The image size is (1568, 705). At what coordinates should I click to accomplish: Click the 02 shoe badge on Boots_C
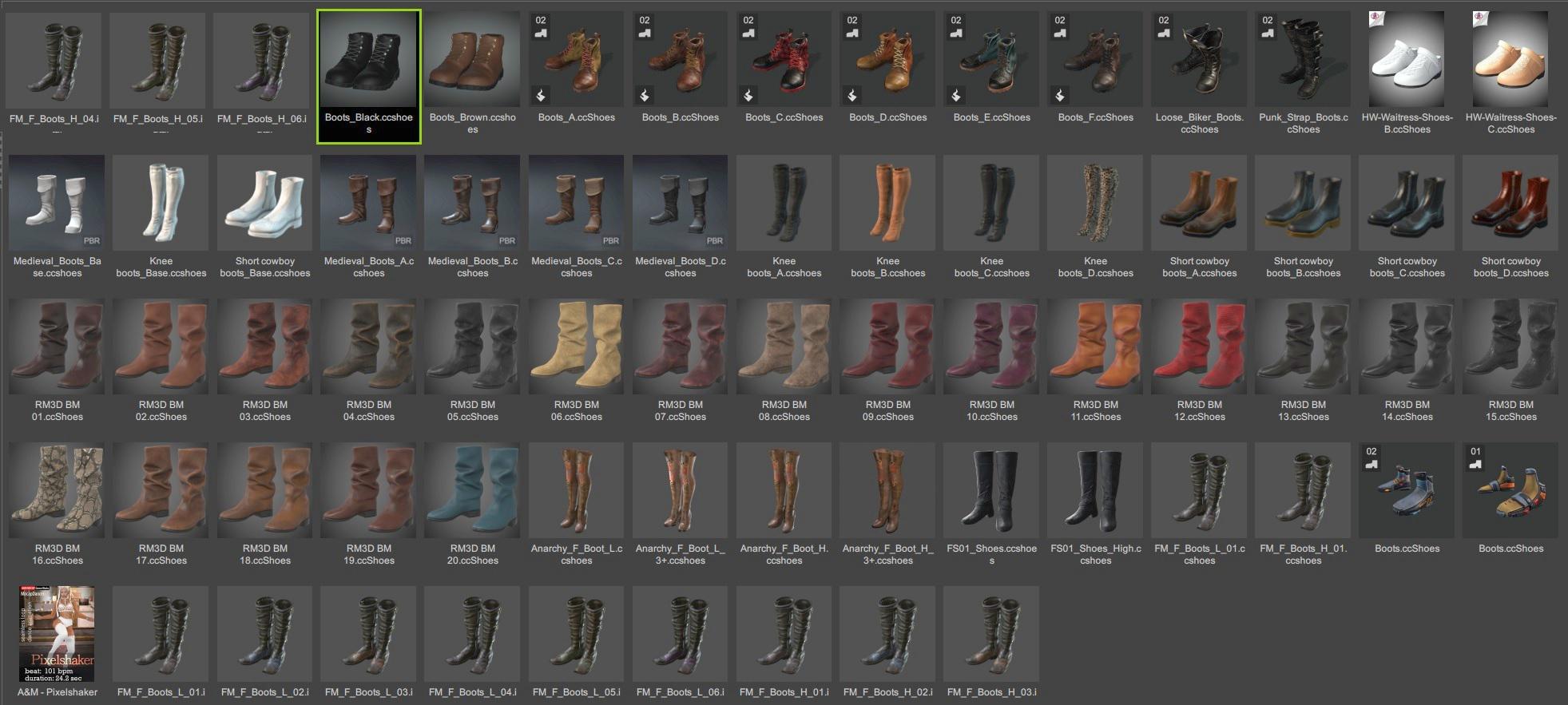(748, 26)
